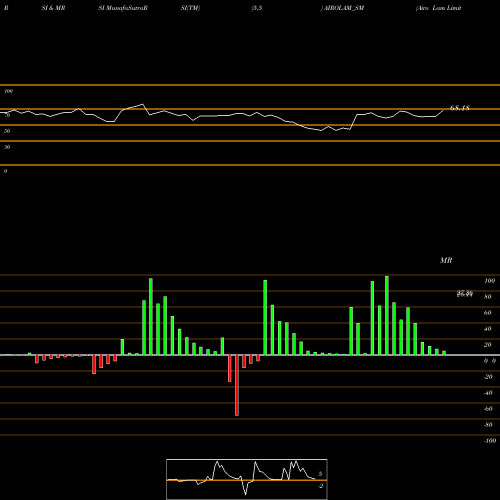Click the -60 label on the MR axis
Viewport: 500px width, 500px height.
point(488,409)
